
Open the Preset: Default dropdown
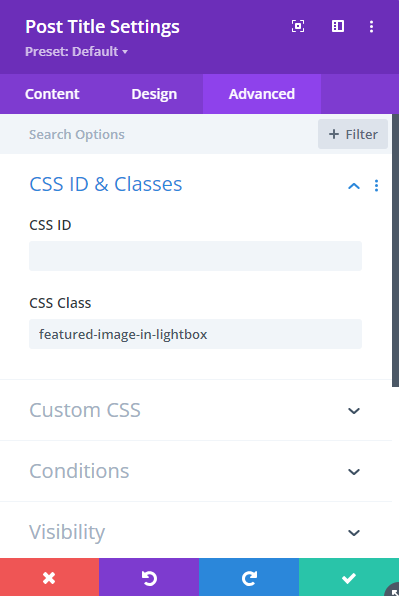coord(76,51)
